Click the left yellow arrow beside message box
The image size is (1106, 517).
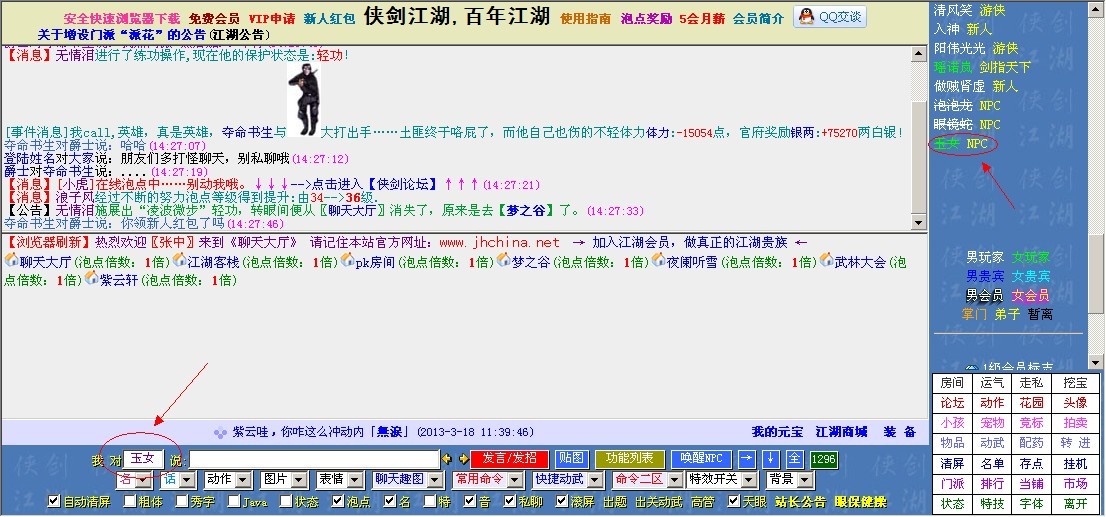447,459
